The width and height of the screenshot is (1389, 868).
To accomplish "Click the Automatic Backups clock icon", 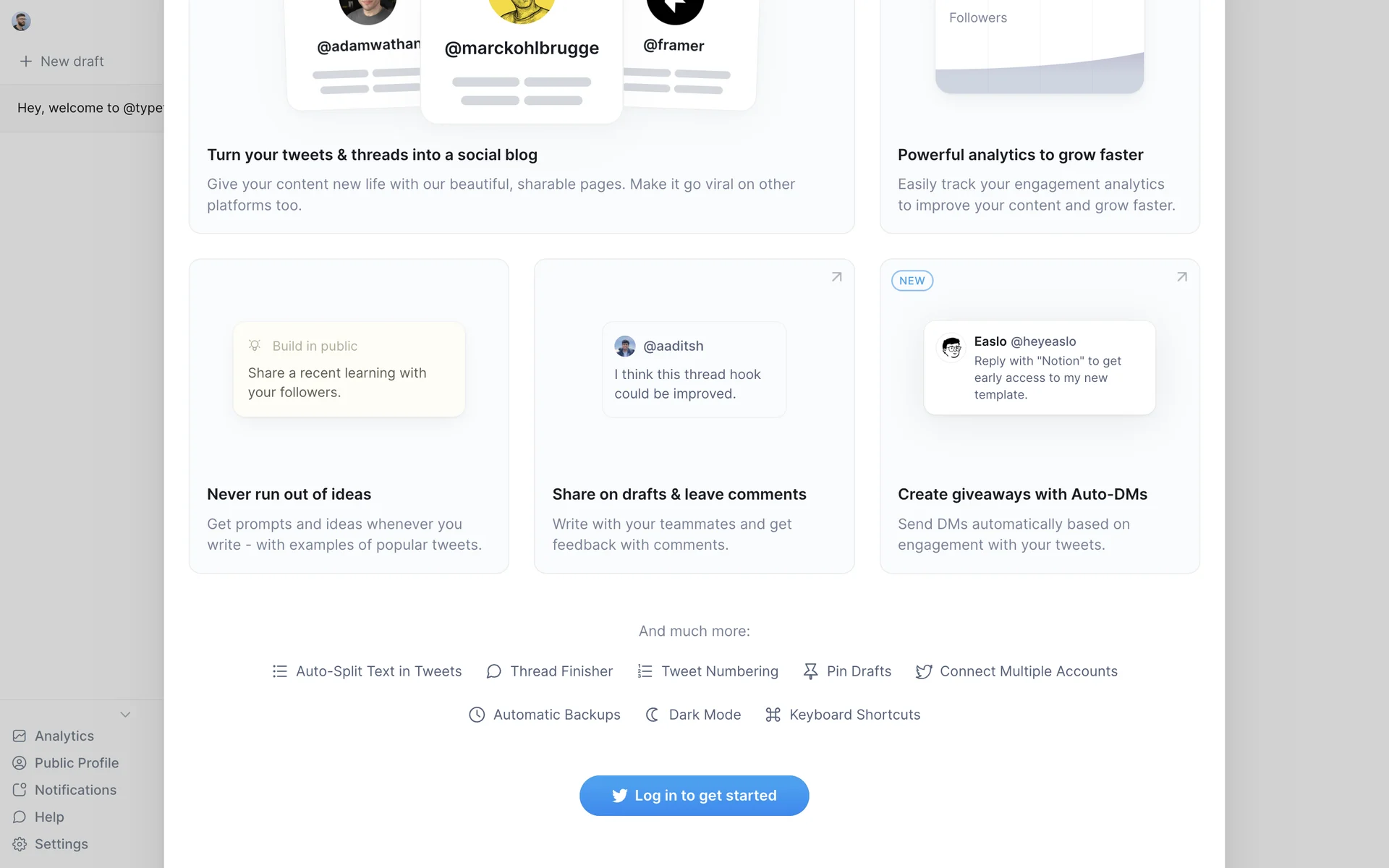I will (x=477, y=715).
